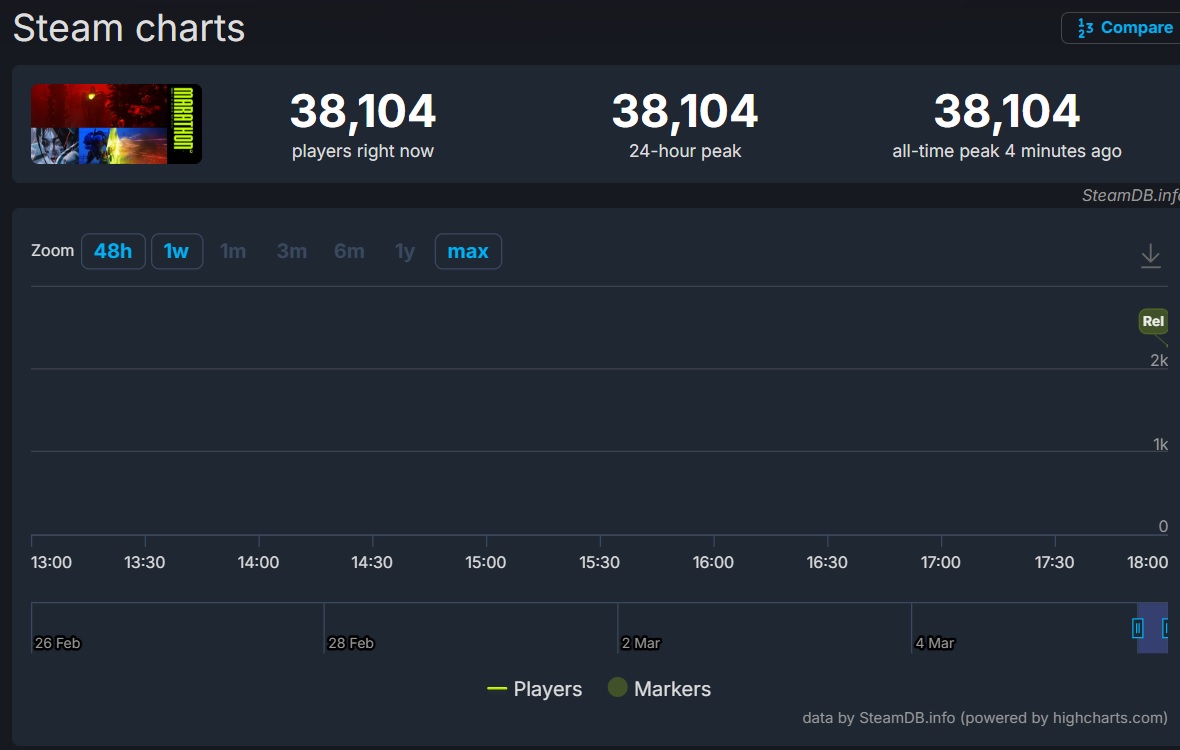Viewport: 1180px width, 750px height.
Task: Select the 1y zoom range
Action: coord(405,251)
